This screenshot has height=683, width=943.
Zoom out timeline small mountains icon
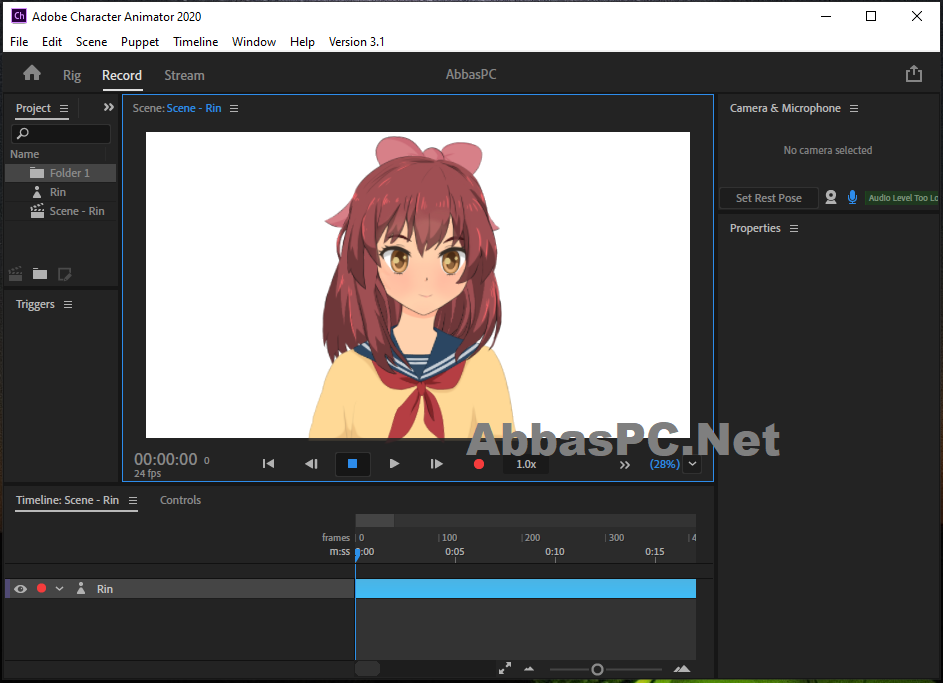(x=529, y=669)
